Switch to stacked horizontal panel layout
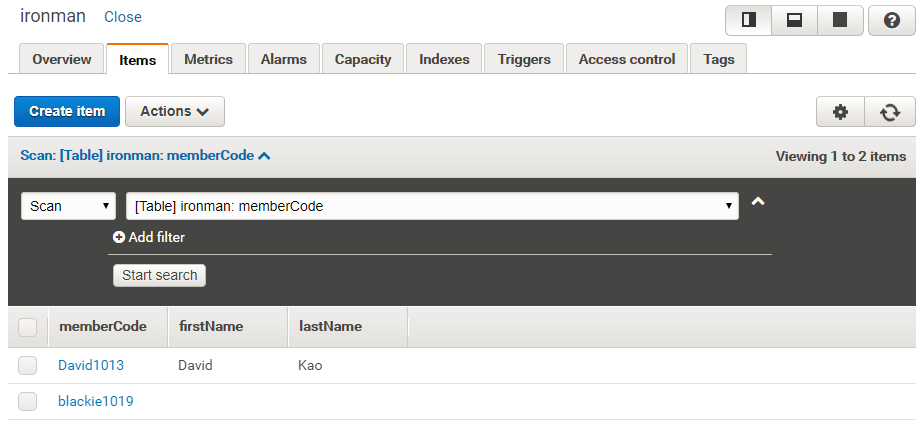Viewport: 917px width, 426px height. pyautogui.click(x=794, y=20)
